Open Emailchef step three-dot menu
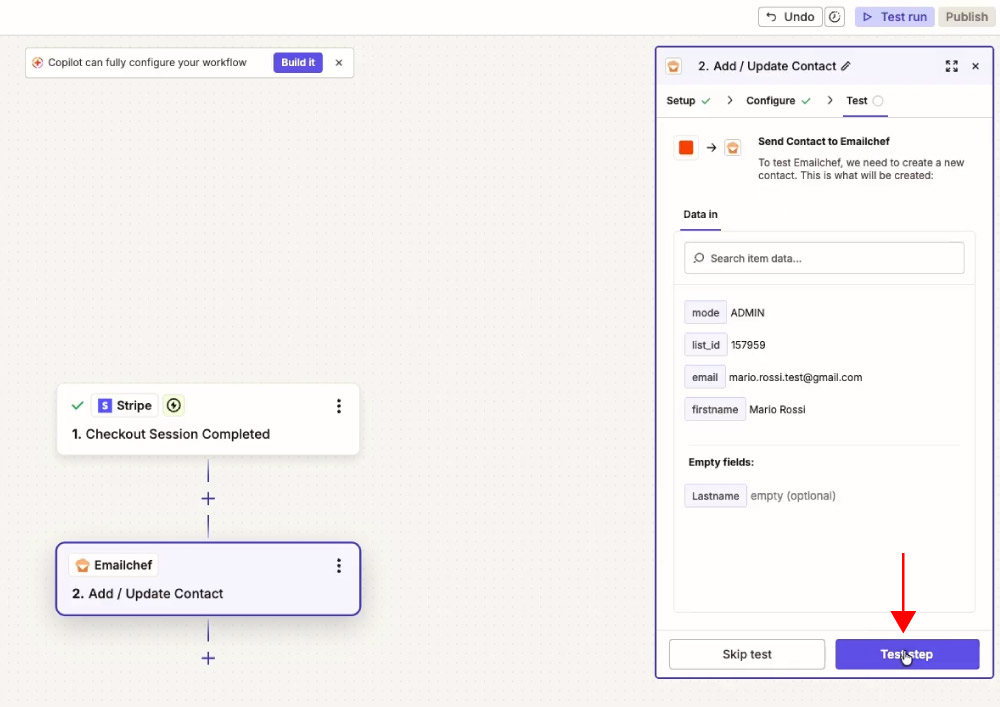 click(339, 565)
